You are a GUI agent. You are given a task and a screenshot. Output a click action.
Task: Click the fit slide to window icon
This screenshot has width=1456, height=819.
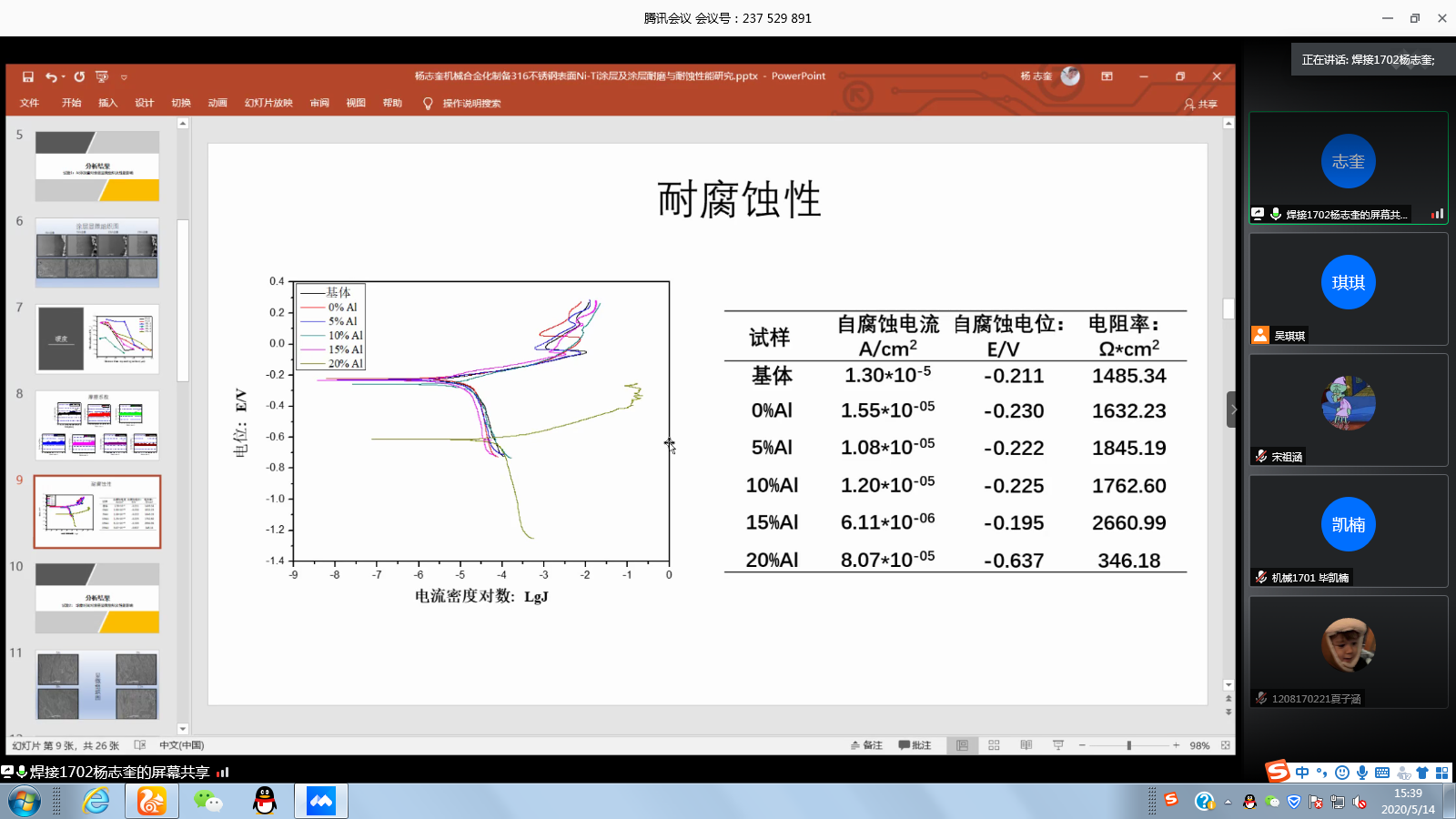[1225, 745]
